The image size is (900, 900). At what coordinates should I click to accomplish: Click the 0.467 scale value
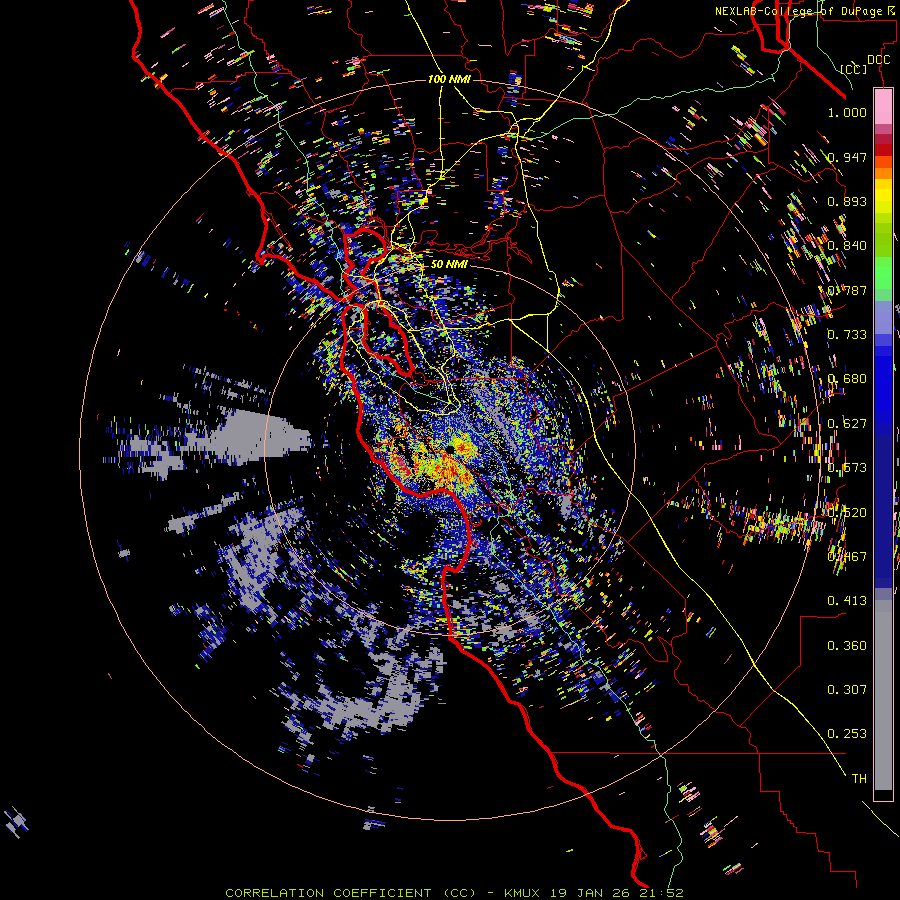847,556
